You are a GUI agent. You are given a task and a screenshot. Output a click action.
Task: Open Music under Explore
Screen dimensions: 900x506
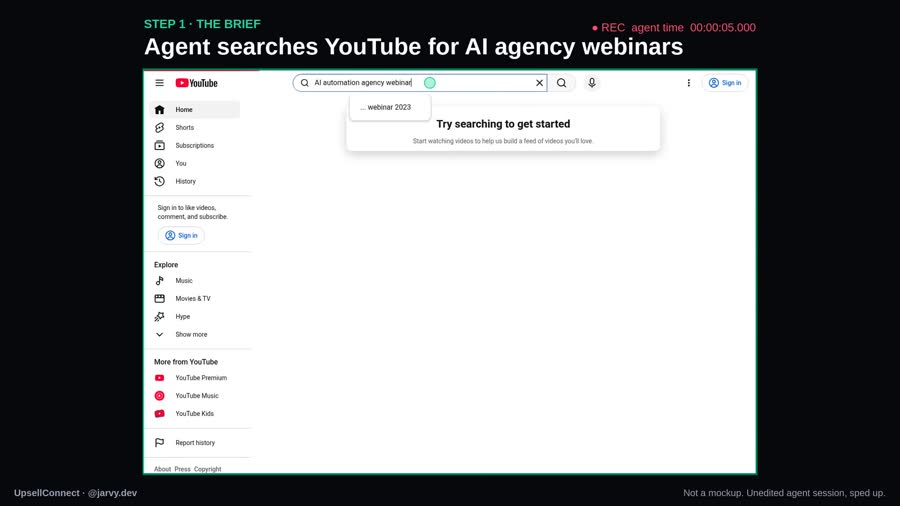pos(195,281)
